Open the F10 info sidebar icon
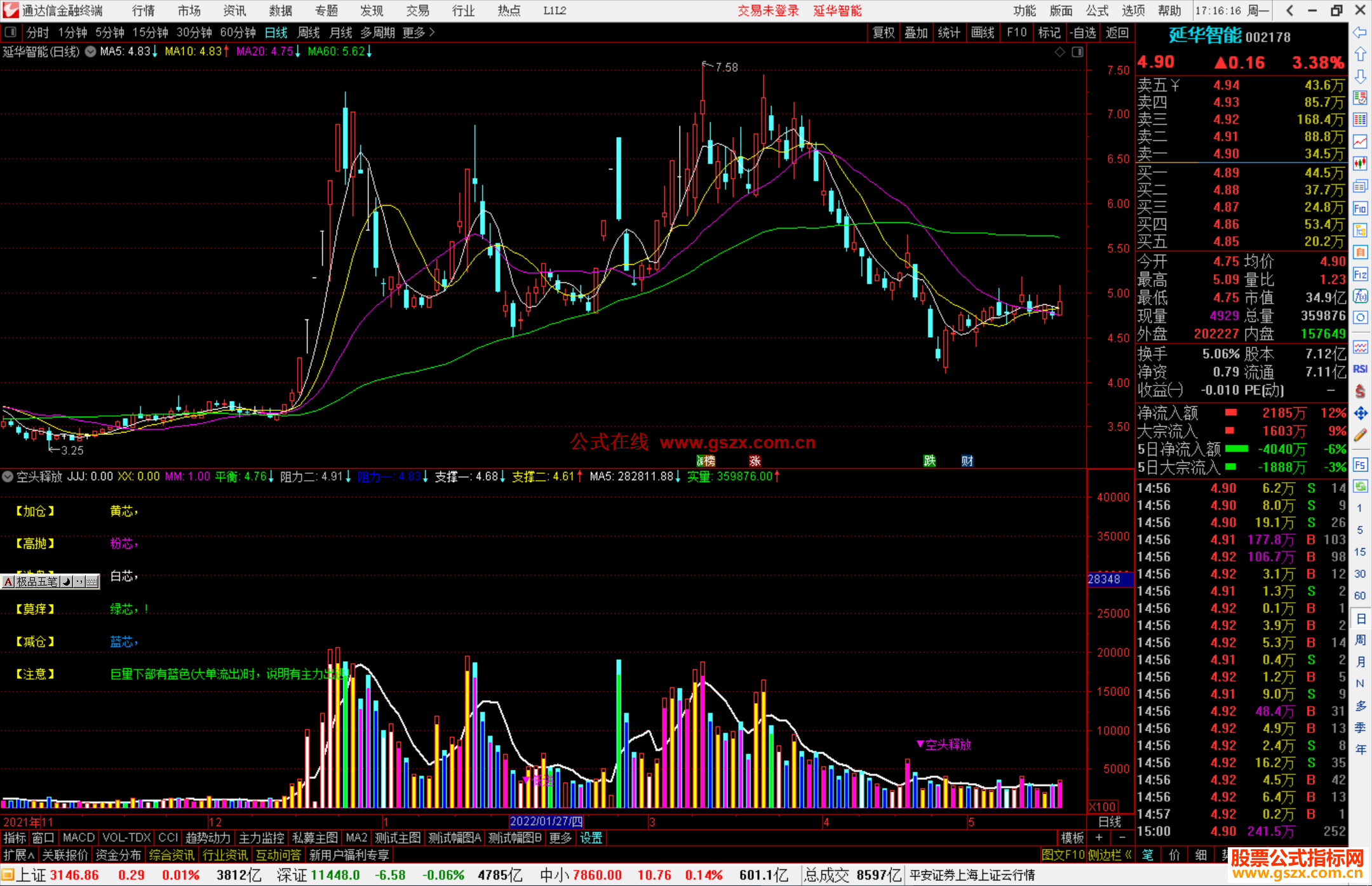Screen dimensions: 1372x886 pyautogui.click(x=1360, y=208)
